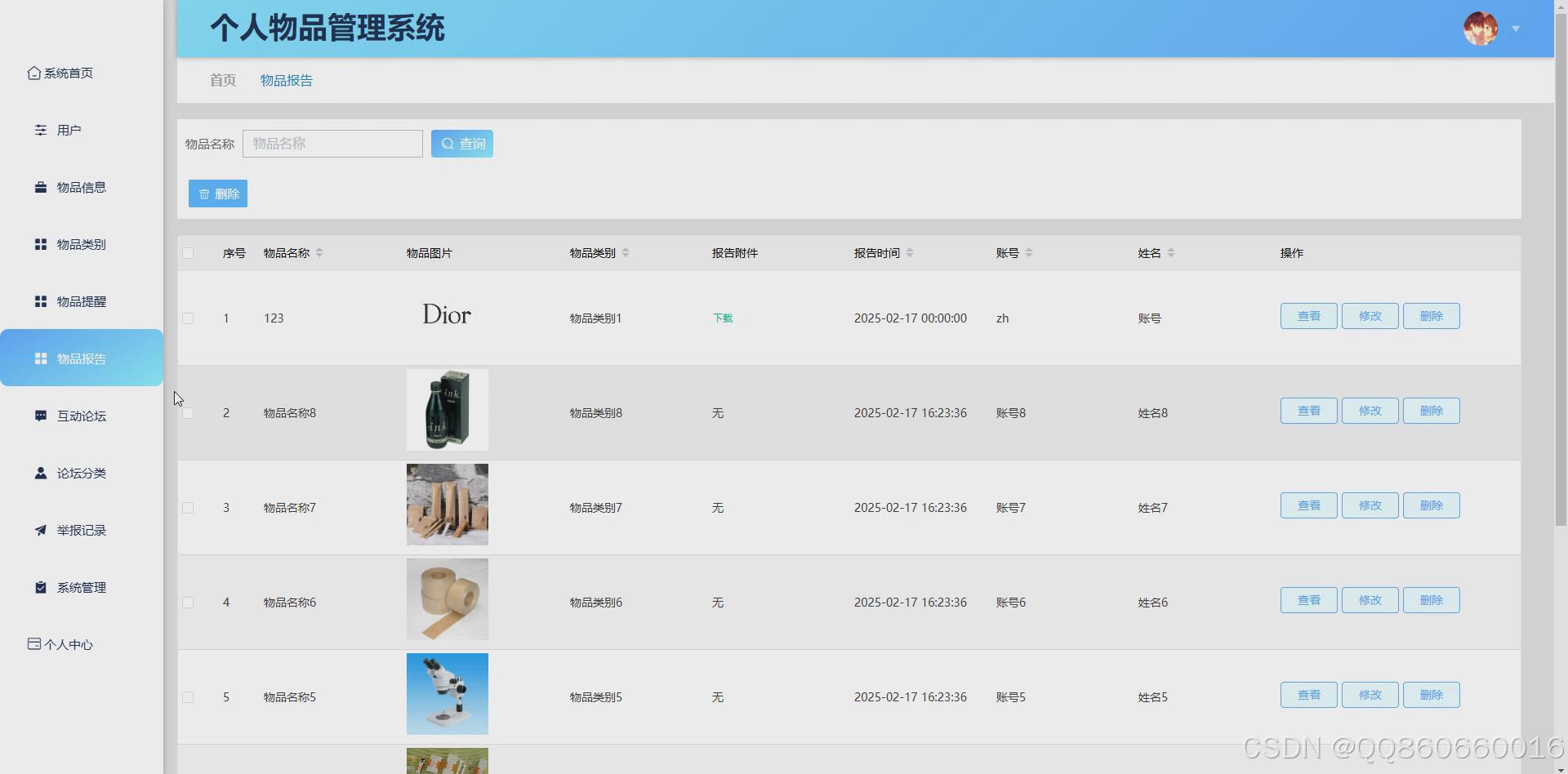Click the magnifier icon in 查询 button
The height and width of the screenshot is (774, 1568).
448,144
